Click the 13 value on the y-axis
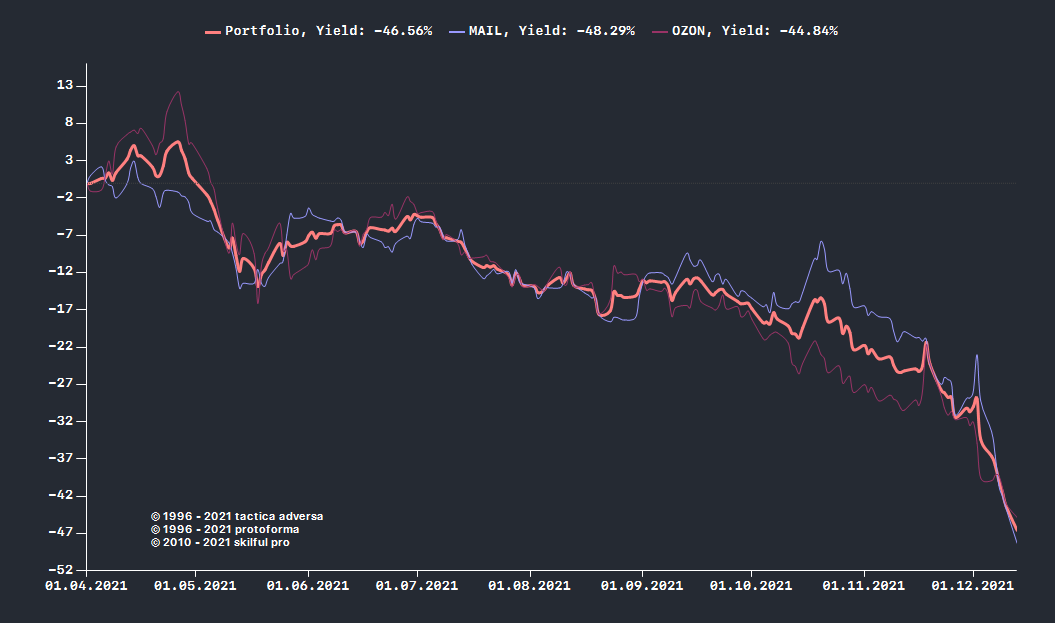The height and width of the screenshot is (623, 1055). pyautogui.click(x=65, y=86)
